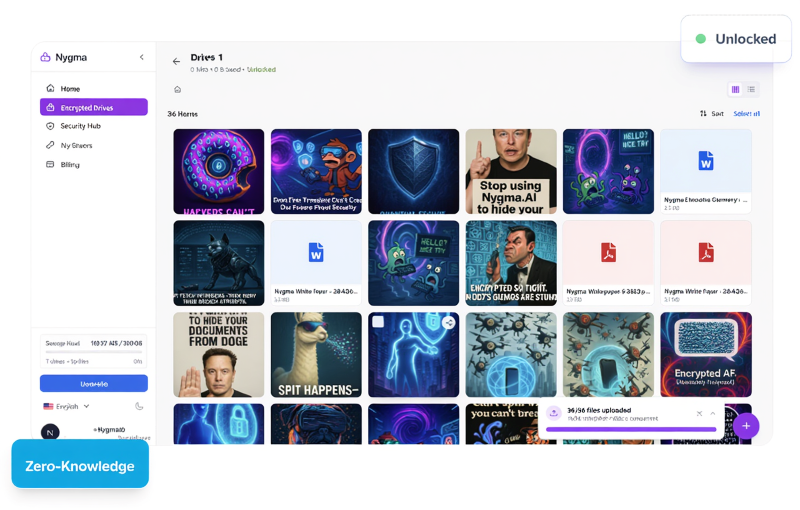Open the 'Stop using Nygma.AI' image
800x510 pixels.
511,171
